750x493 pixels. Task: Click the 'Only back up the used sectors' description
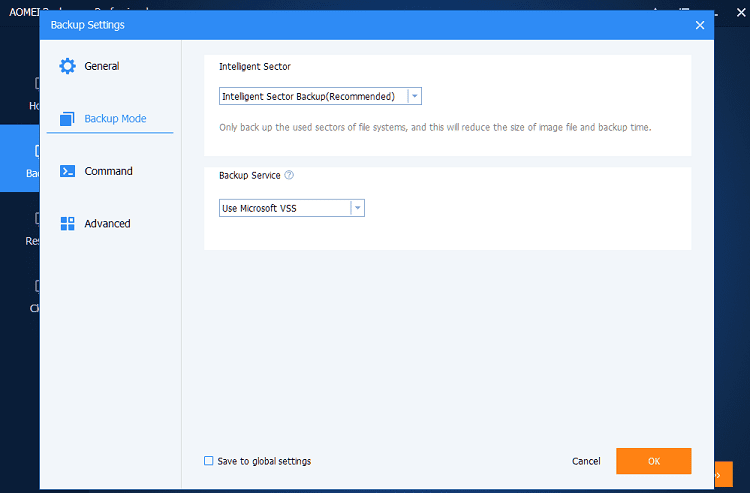pyautogui.click(x=435, y=127)
